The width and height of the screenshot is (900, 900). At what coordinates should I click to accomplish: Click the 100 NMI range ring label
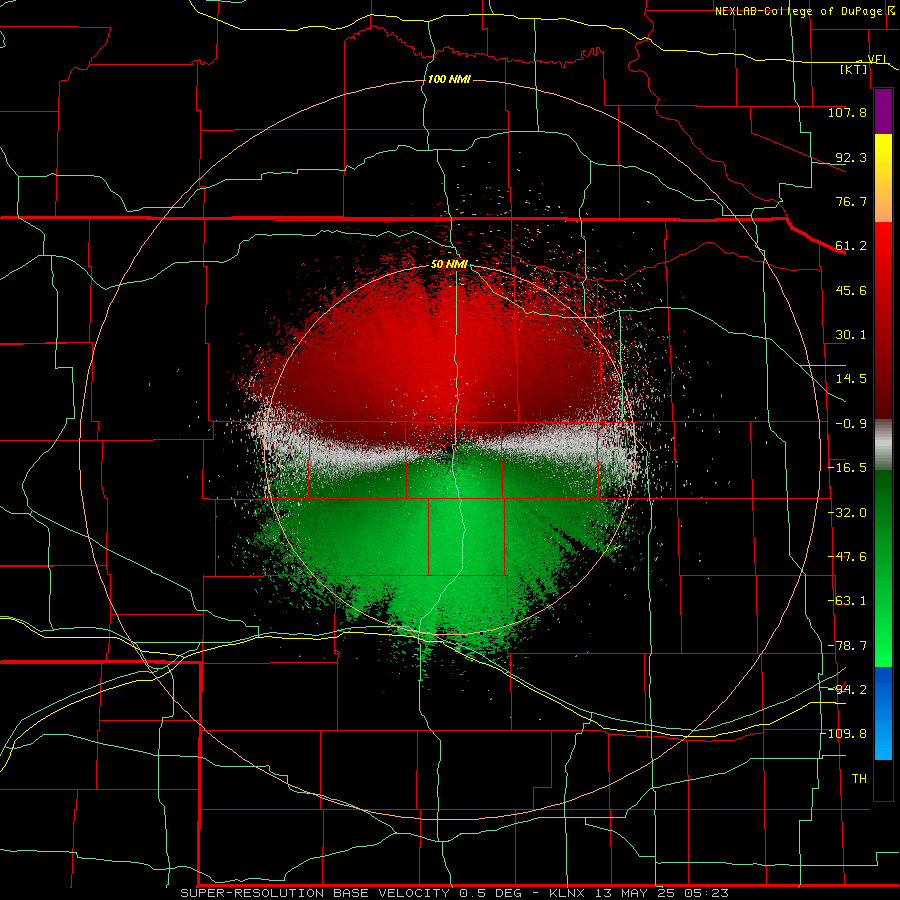[449, 79]
